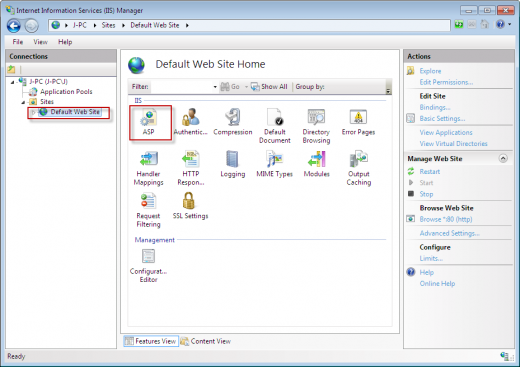Open the Modules feature
520x367 pixels.
316,164
